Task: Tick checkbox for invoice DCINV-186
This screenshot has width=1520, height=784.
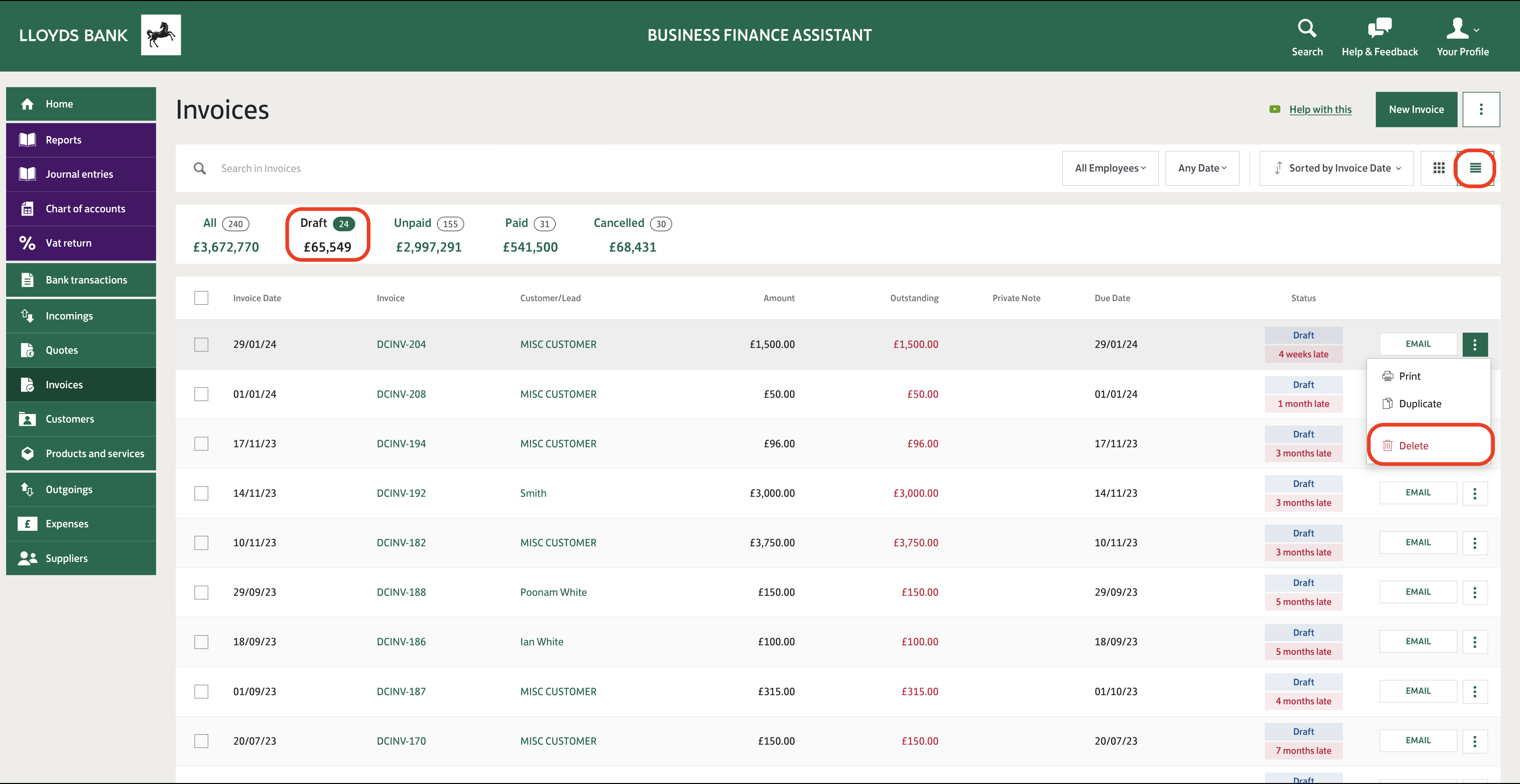Action: [x=201, y=642]
